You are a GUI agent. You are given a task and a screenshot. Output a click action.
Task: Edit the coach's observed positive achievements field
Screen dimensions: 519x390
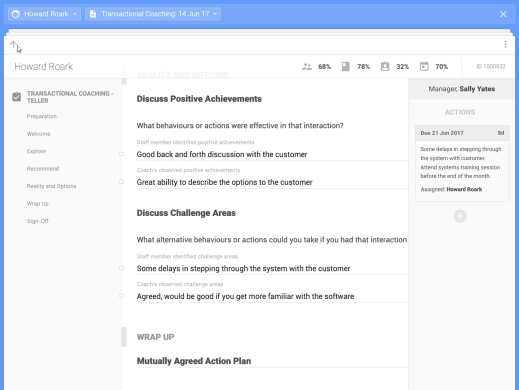[x=272, y=182]
